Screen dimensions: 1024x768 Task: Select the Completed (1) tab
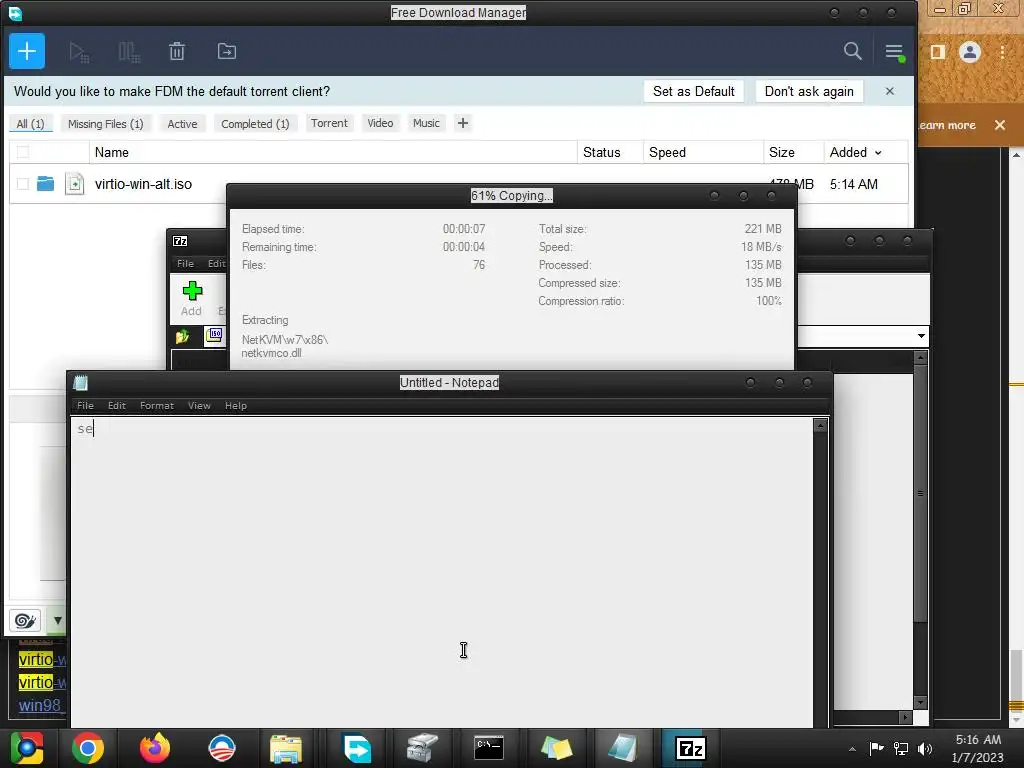pyautogui.click(x=255, y=123)
